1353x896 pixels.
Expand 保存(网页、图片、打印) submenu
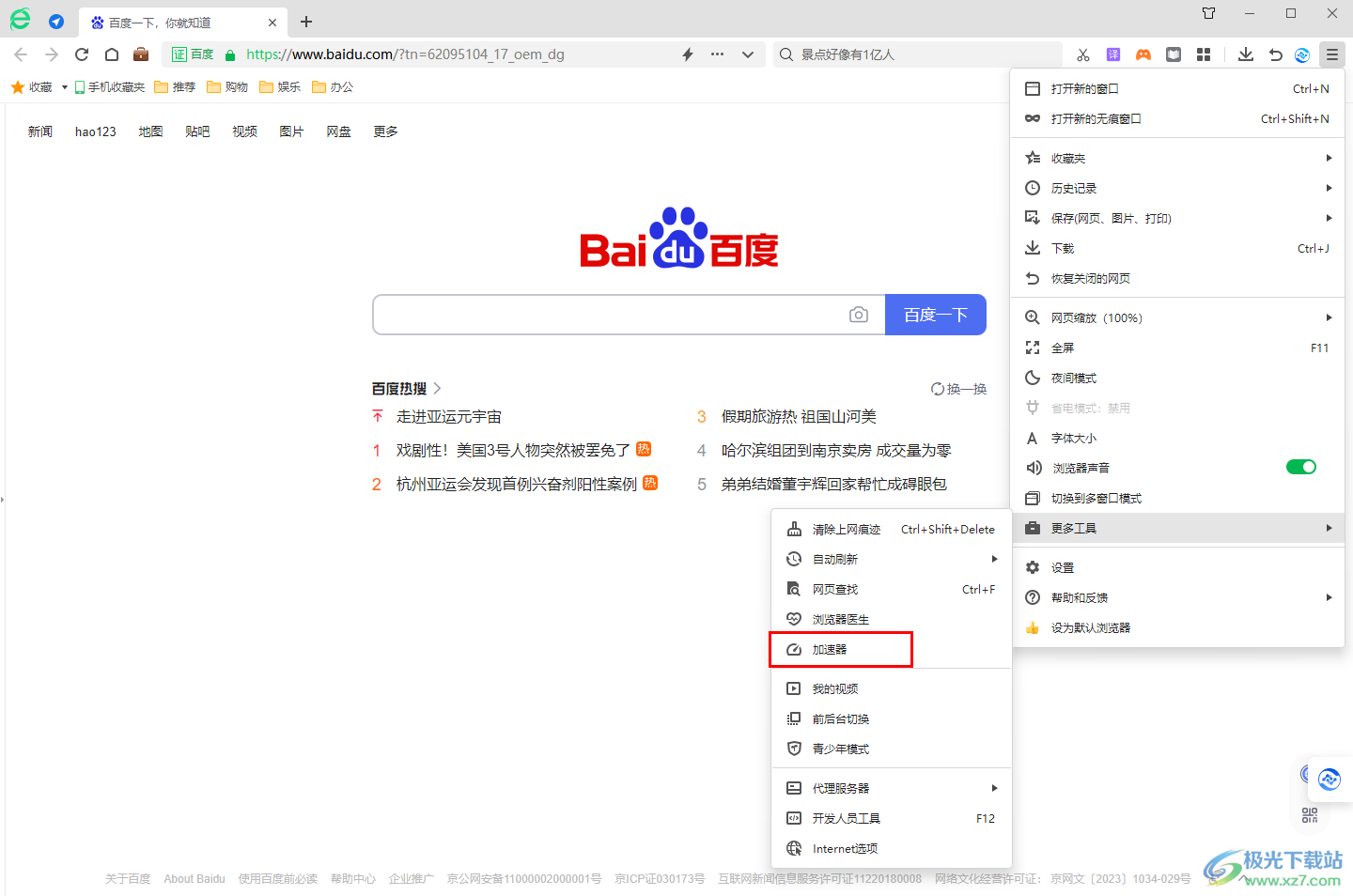1177,218
